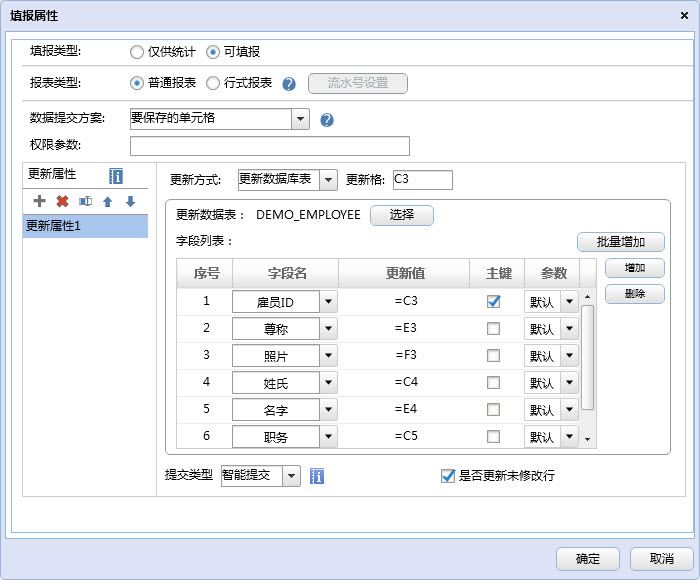Open 参数 dropdown for row 5
Viewport: 700px width, 580px height.
pos(569,409)
